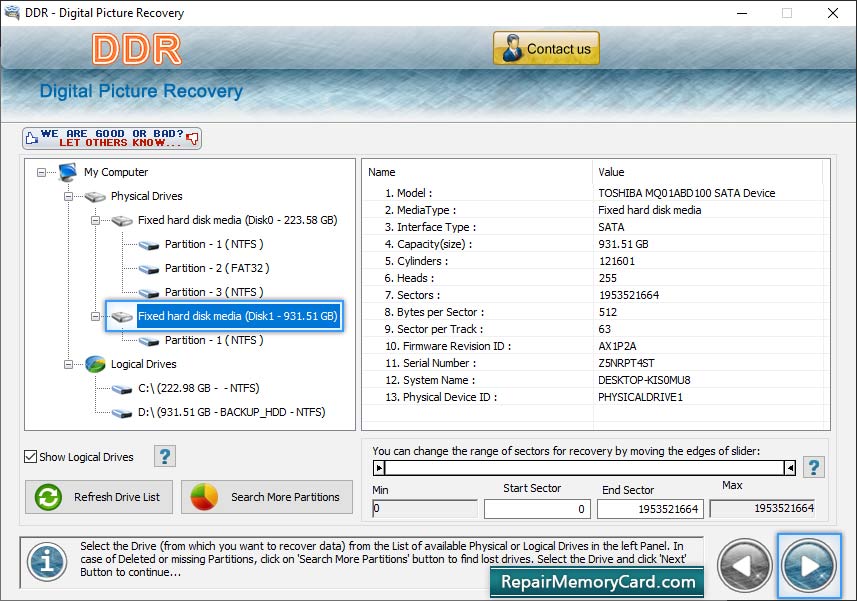
Task: Click the Logical Drives globe icon
Action: coord(95,364)
